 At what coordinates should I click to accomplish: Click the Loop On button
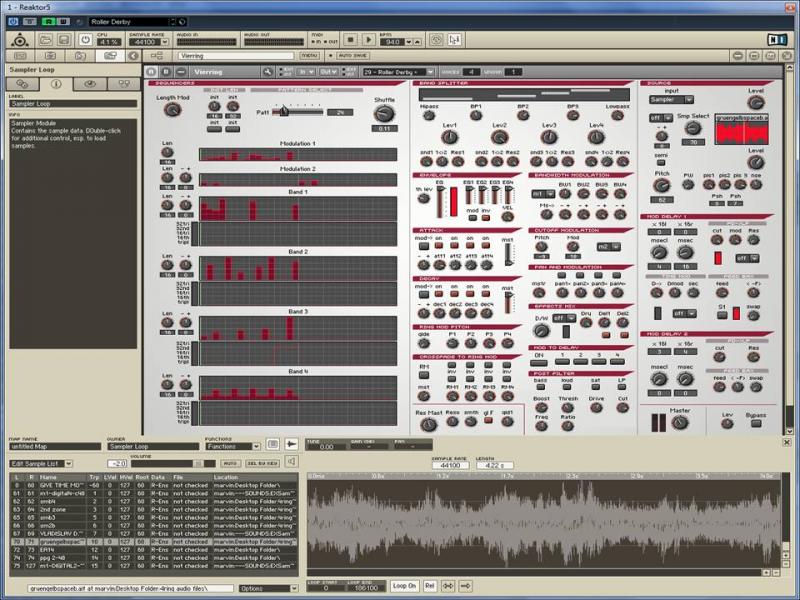(x=405, y=586)
